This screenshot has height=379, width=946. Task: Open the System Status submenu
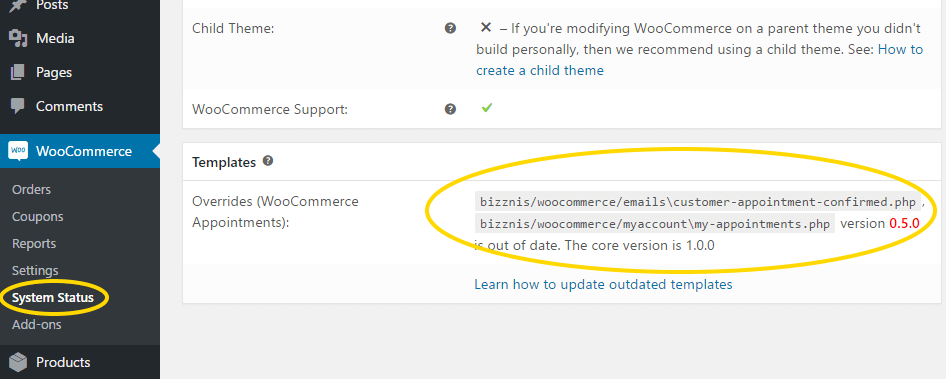(53, 298)
